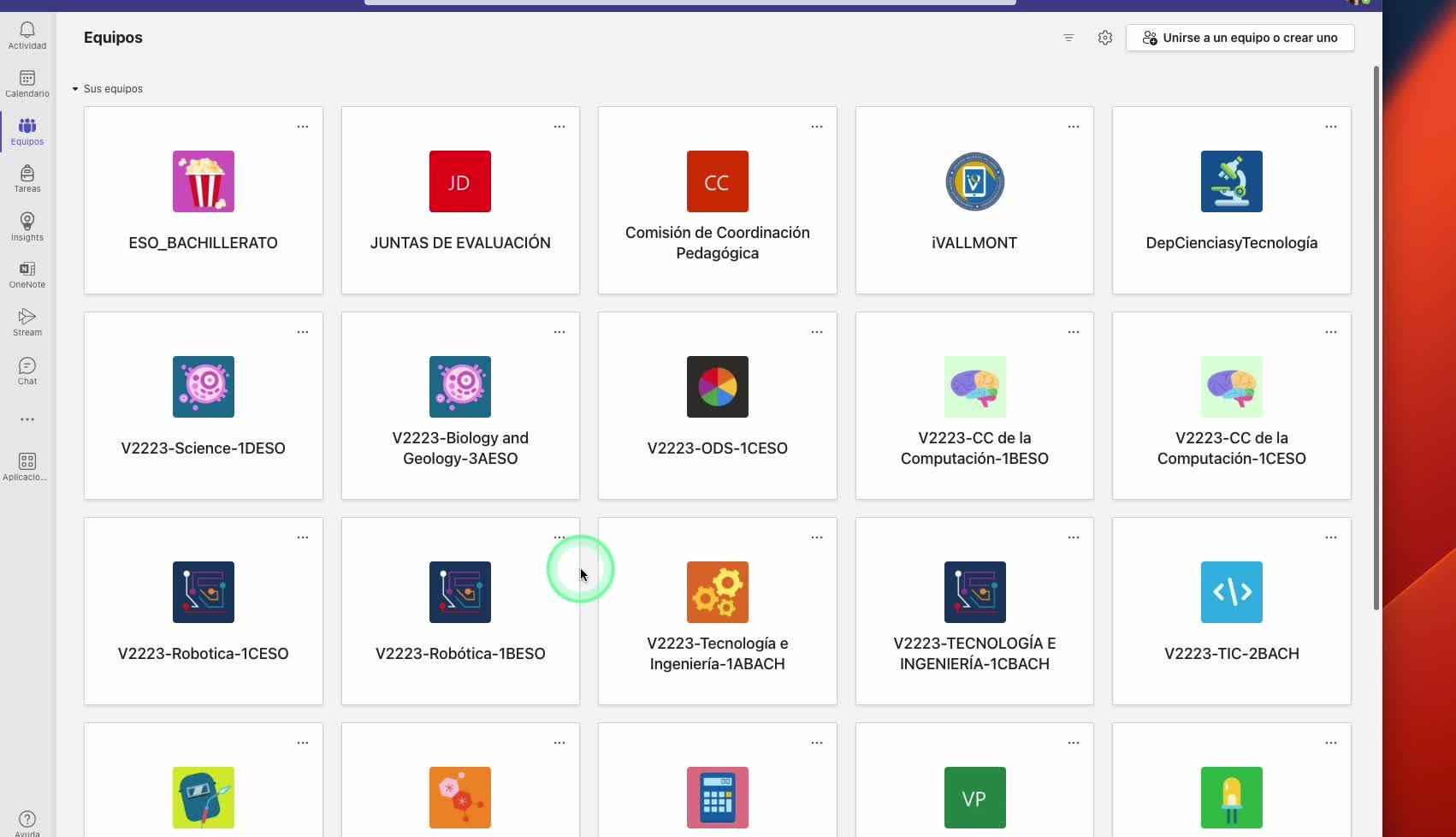Screen dimensions: 1456x837
Task: Open the iVALLMONT team name
Action: [x=974, y=243]
